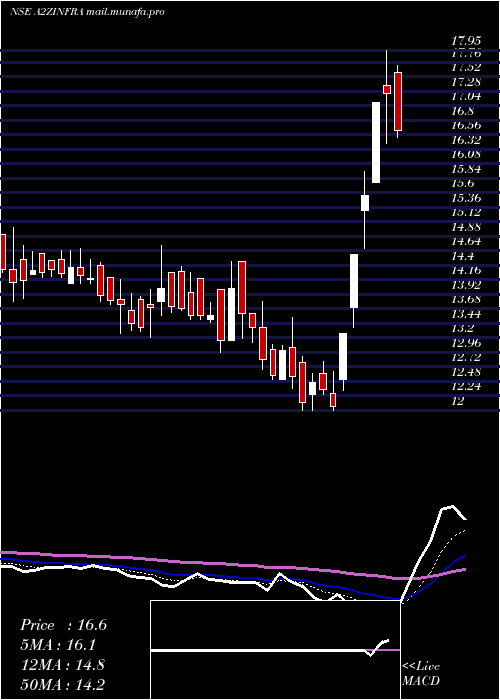
Task: Click the 12.24 price axis label
Action: tap(467, 387)
